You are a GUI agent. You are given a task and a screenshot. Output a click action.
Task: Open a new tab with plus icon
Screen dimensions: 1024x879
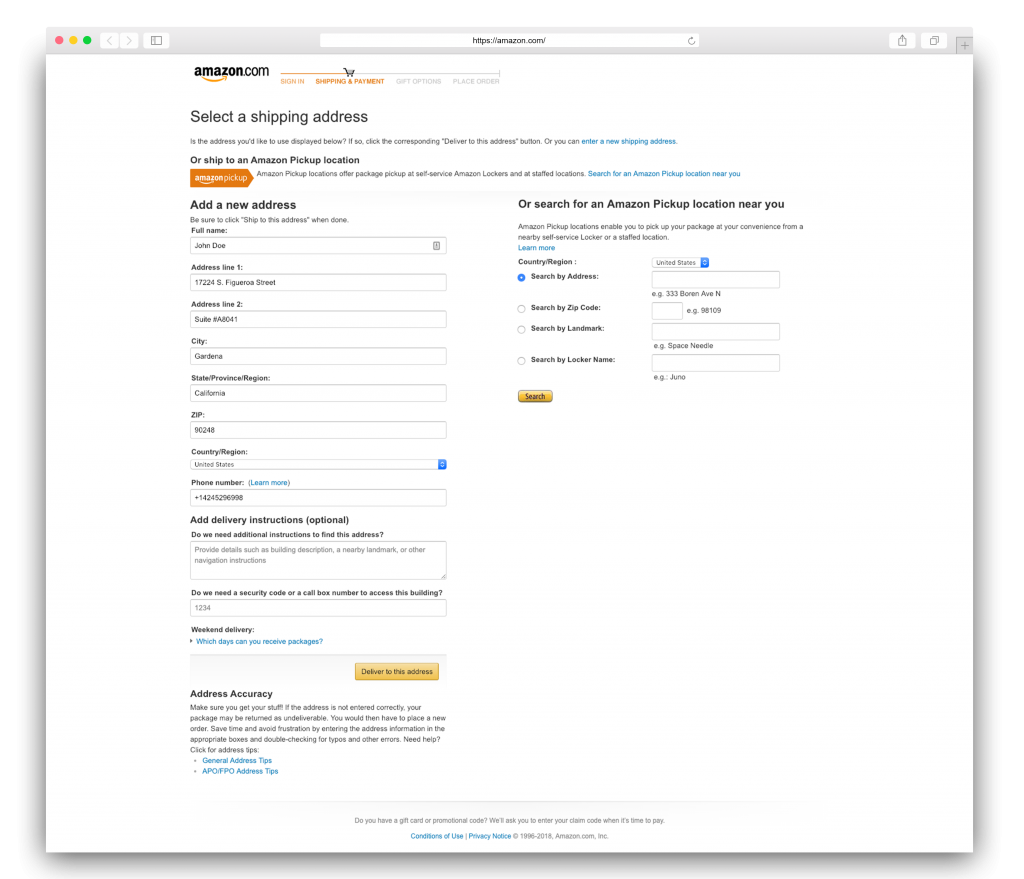tap(964, 45)
